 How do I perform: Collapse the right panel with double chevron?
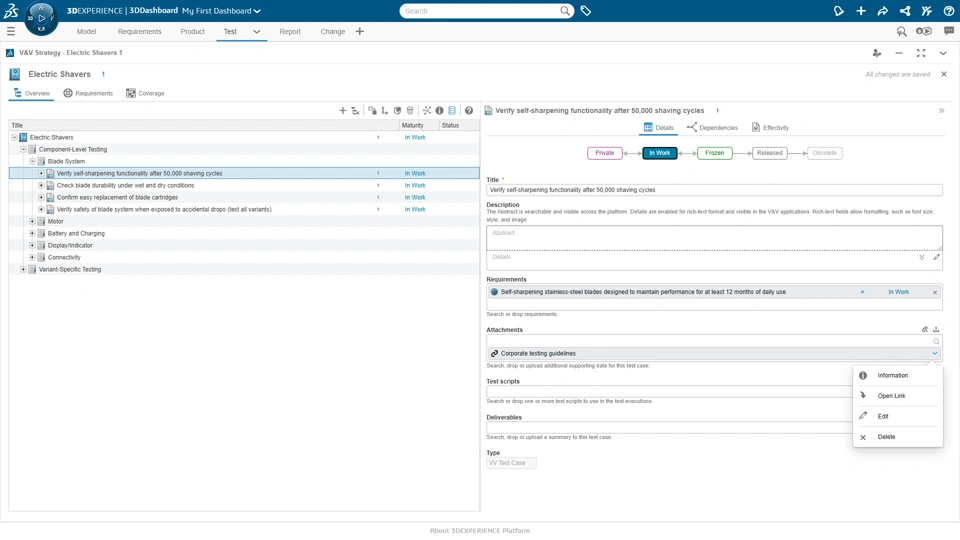[x=942, y=111]
